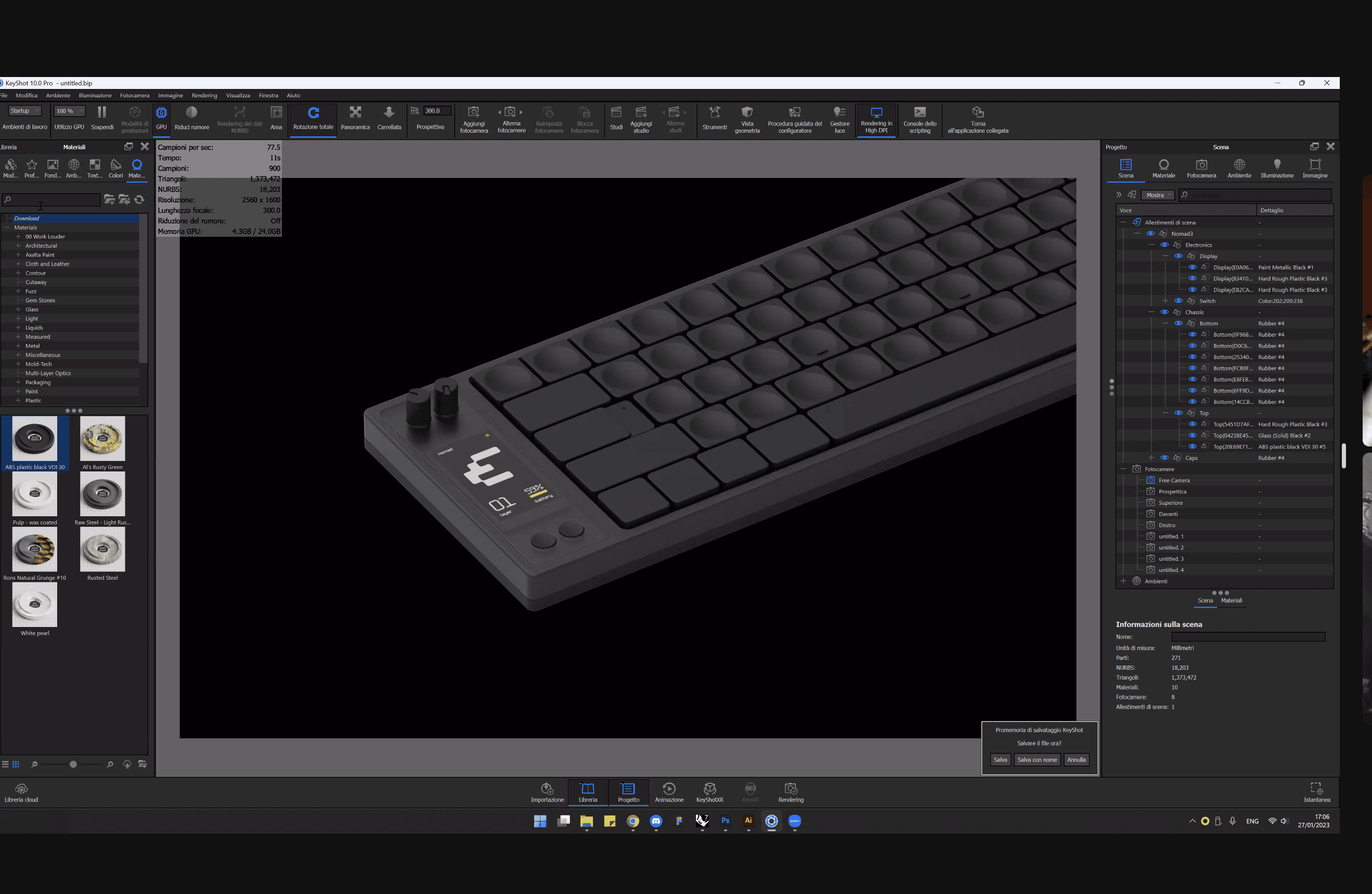Open Gestore luce light manager
This screenshot has height=894, width=1372.
(x=839, y=112)
